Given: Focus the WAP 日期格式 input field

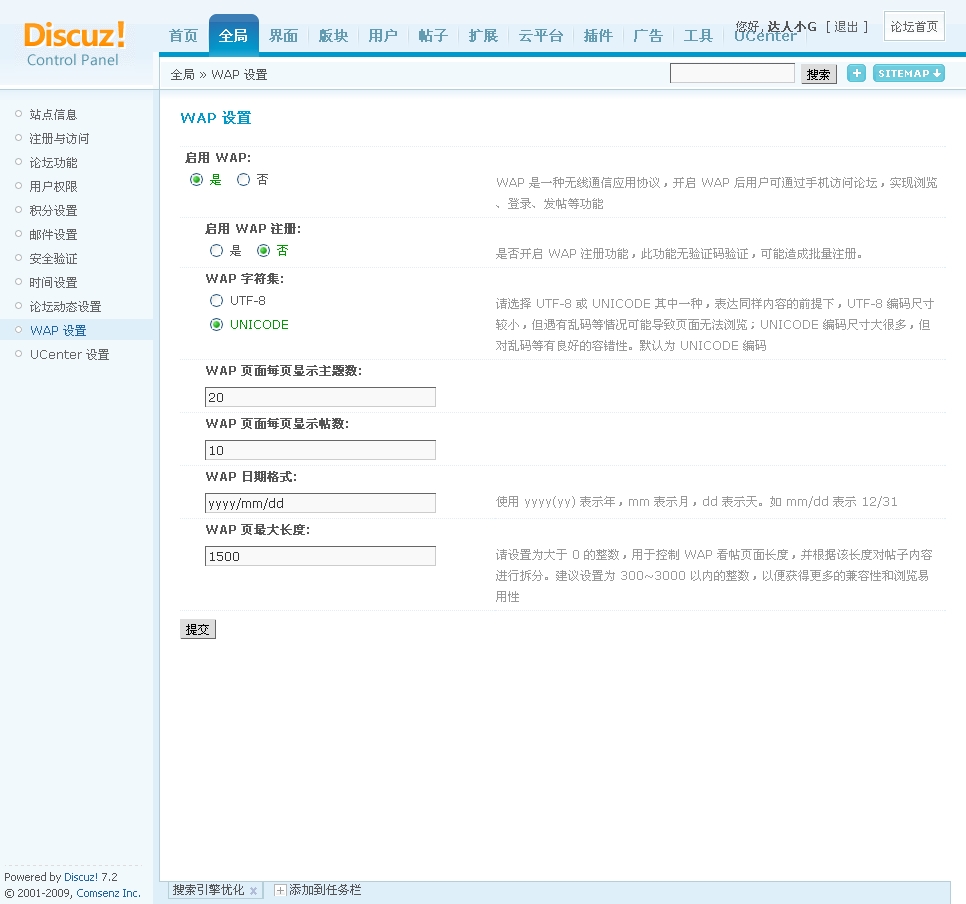Looking at the screenshot, I should click(x=320, y=503).
